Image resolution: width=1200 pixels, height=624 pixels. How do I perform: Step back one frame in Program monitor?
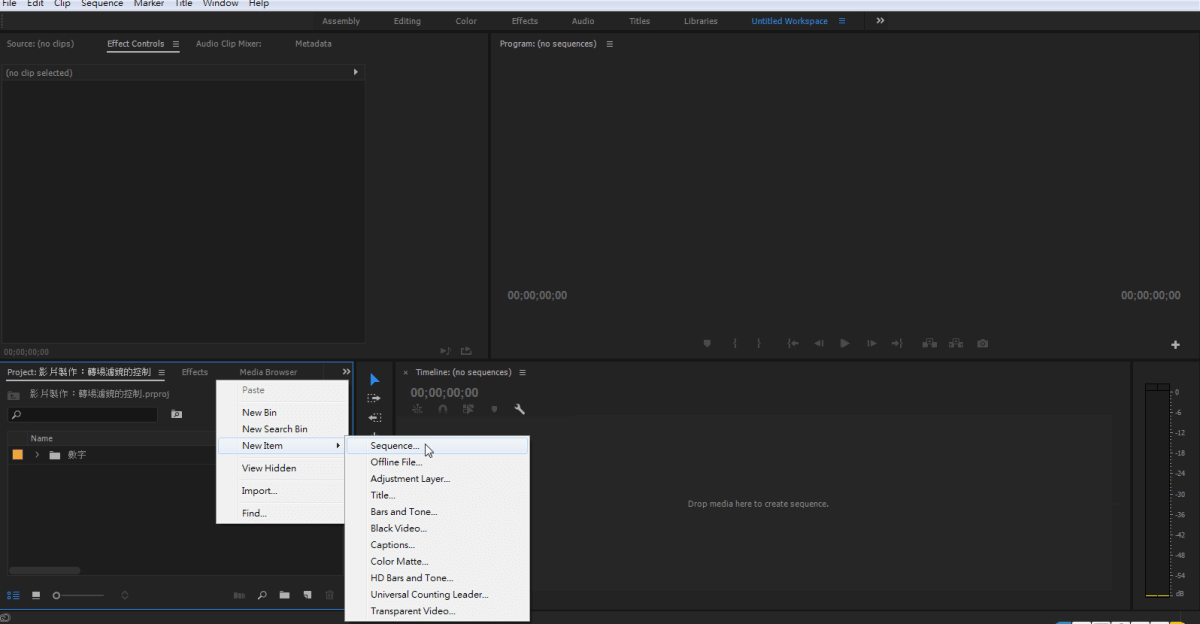click(x=819, y=343)
